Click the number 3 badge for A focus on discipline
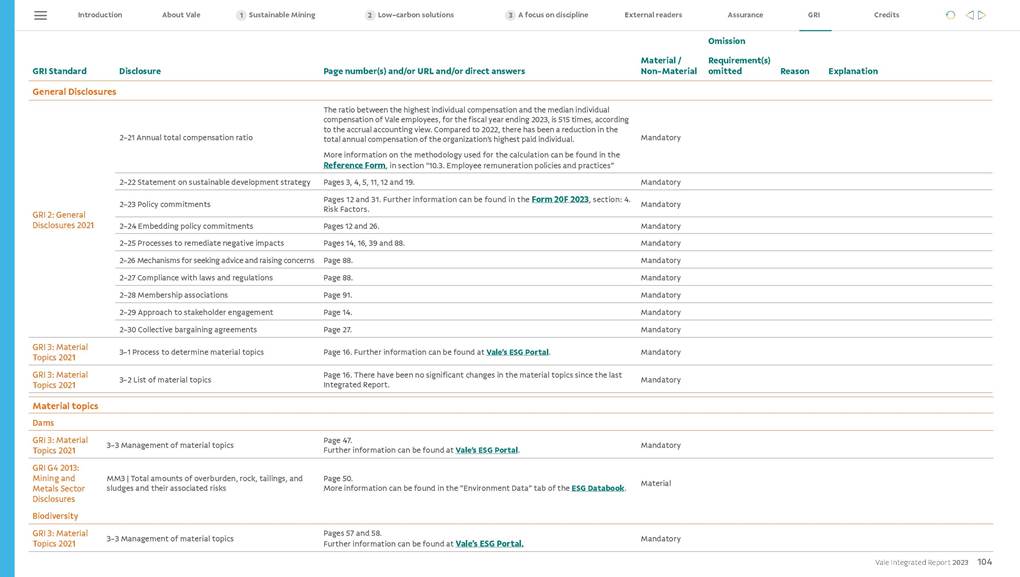This screenshot has height=577, width=1020. (x=510, y=15)
